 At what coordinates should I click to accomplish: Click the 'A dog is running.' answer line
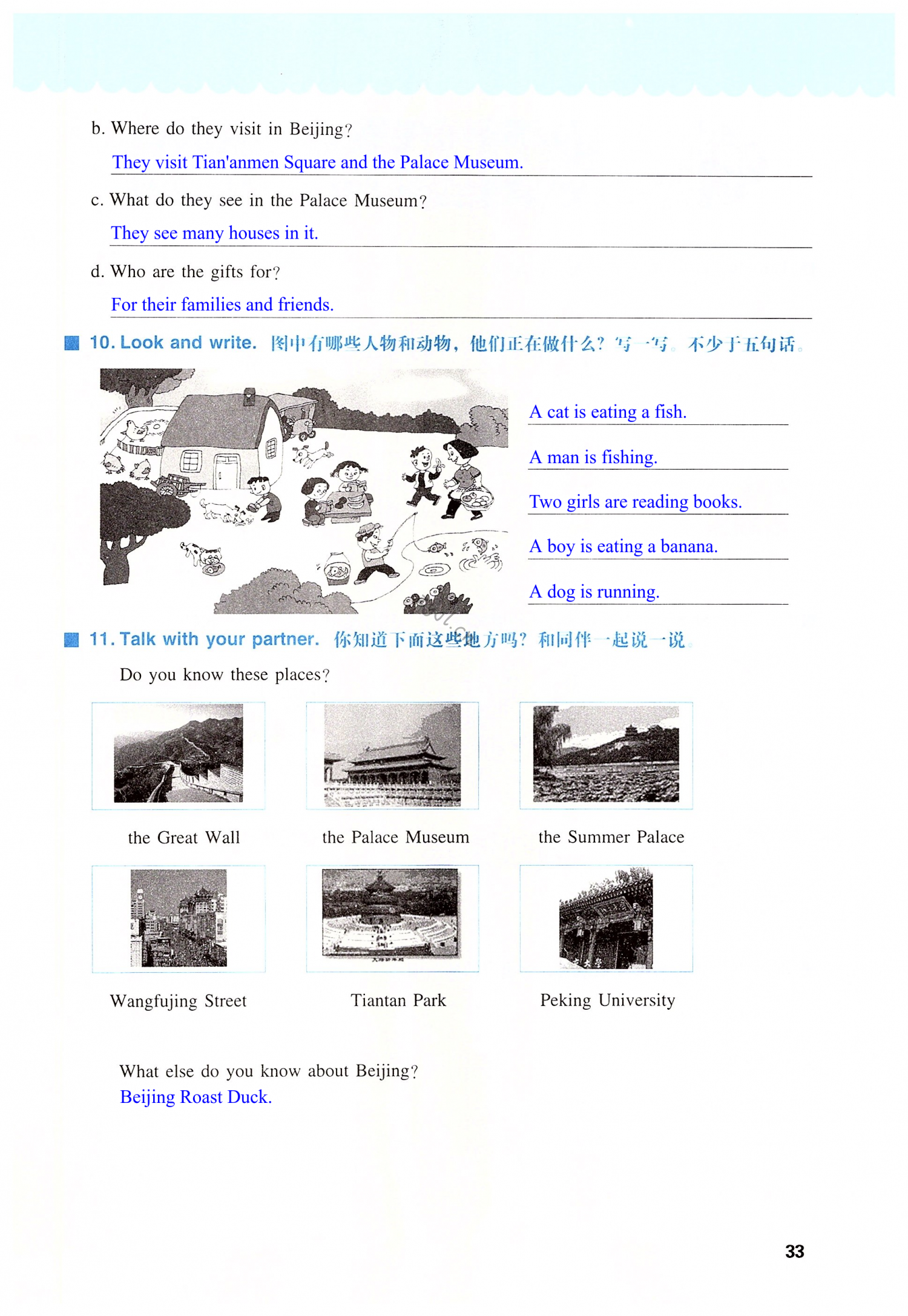594,591
